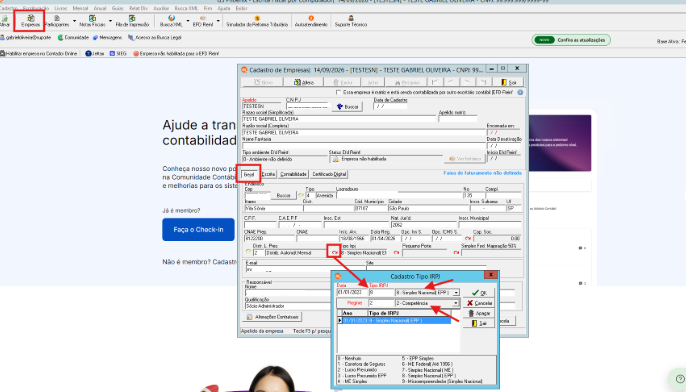Image resolution: width=686 pixels, height=392 pixels.
Task: Click the arrow icon beside Cap. Soc.
Action: click(468, 238)
